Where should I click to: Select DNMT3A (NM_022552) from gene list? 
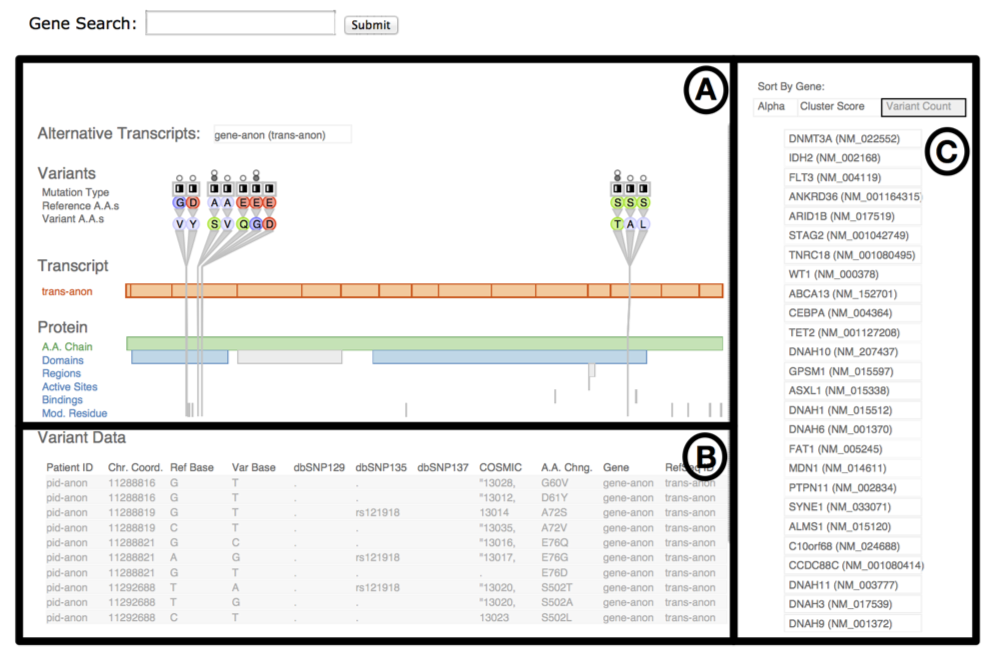(852, 138)
